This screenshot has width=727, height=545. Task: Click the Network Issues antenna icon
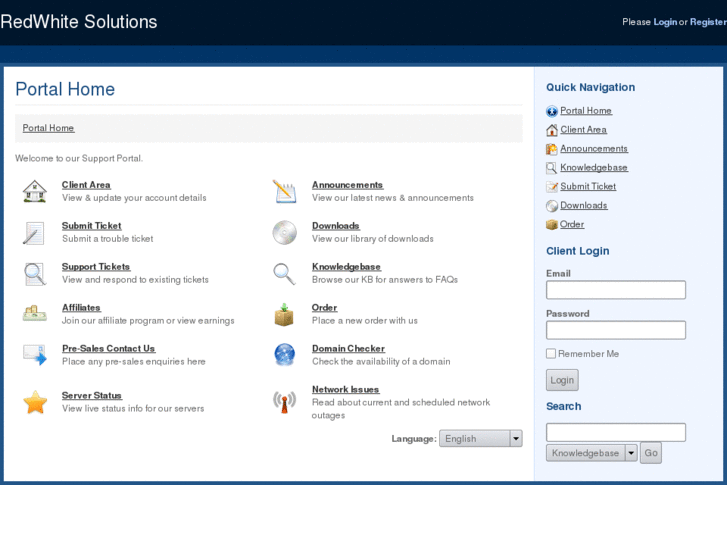pyautogui.click(x=284, y=402)
